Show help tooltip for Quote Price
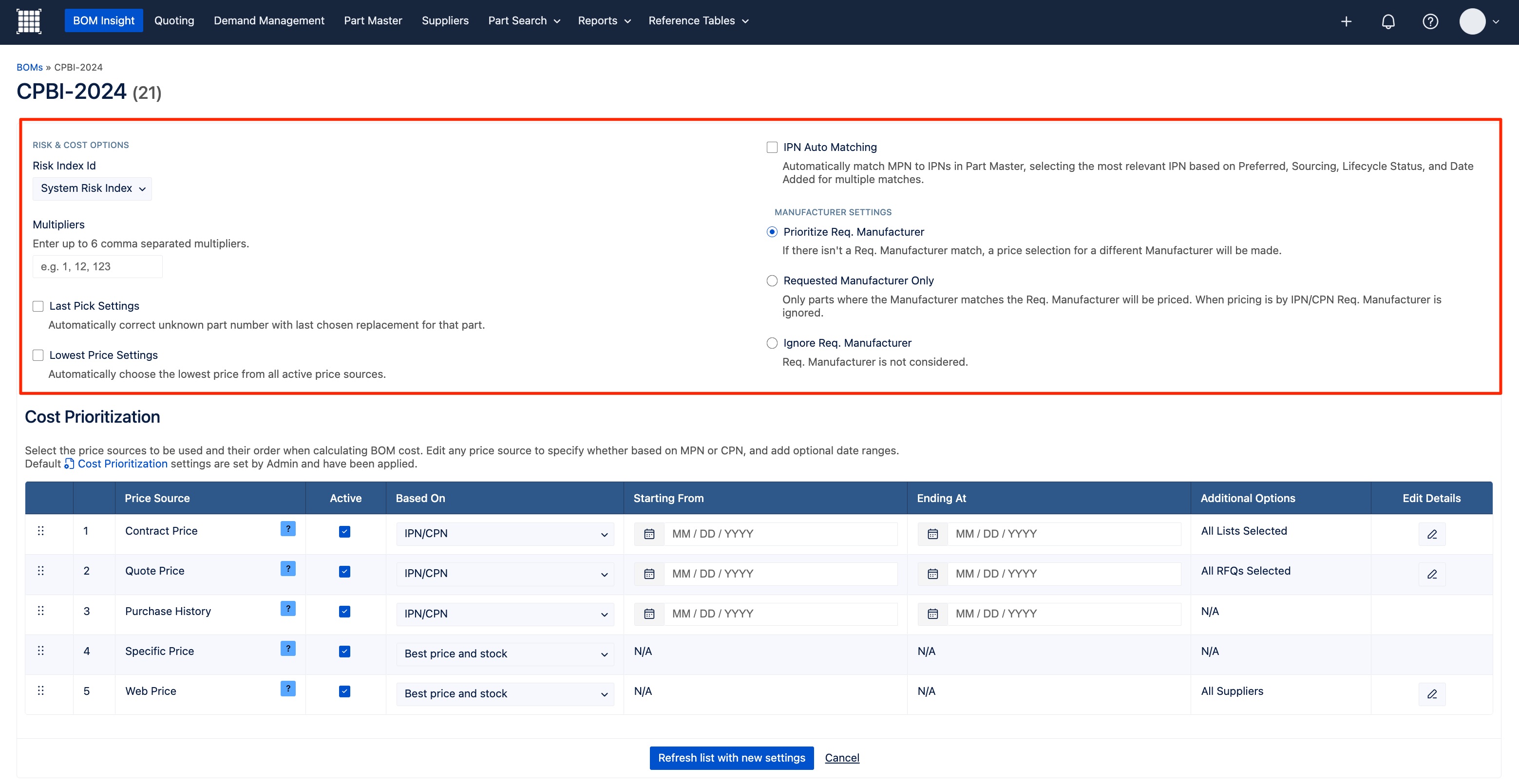The width and height of the screenshot is (1519, 784). pos(288,569)
